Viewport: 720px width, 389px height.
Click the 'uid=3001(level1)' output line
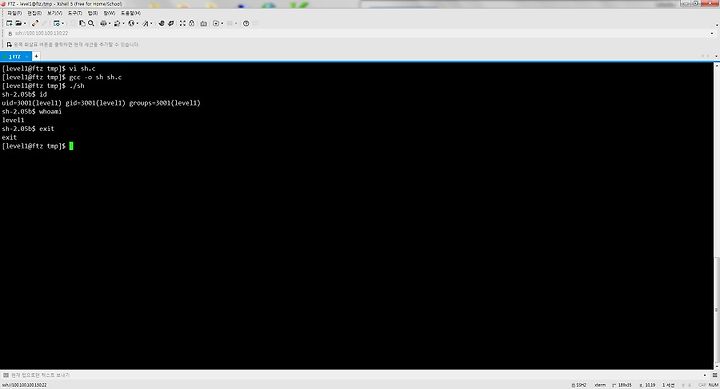pos(101,103)
